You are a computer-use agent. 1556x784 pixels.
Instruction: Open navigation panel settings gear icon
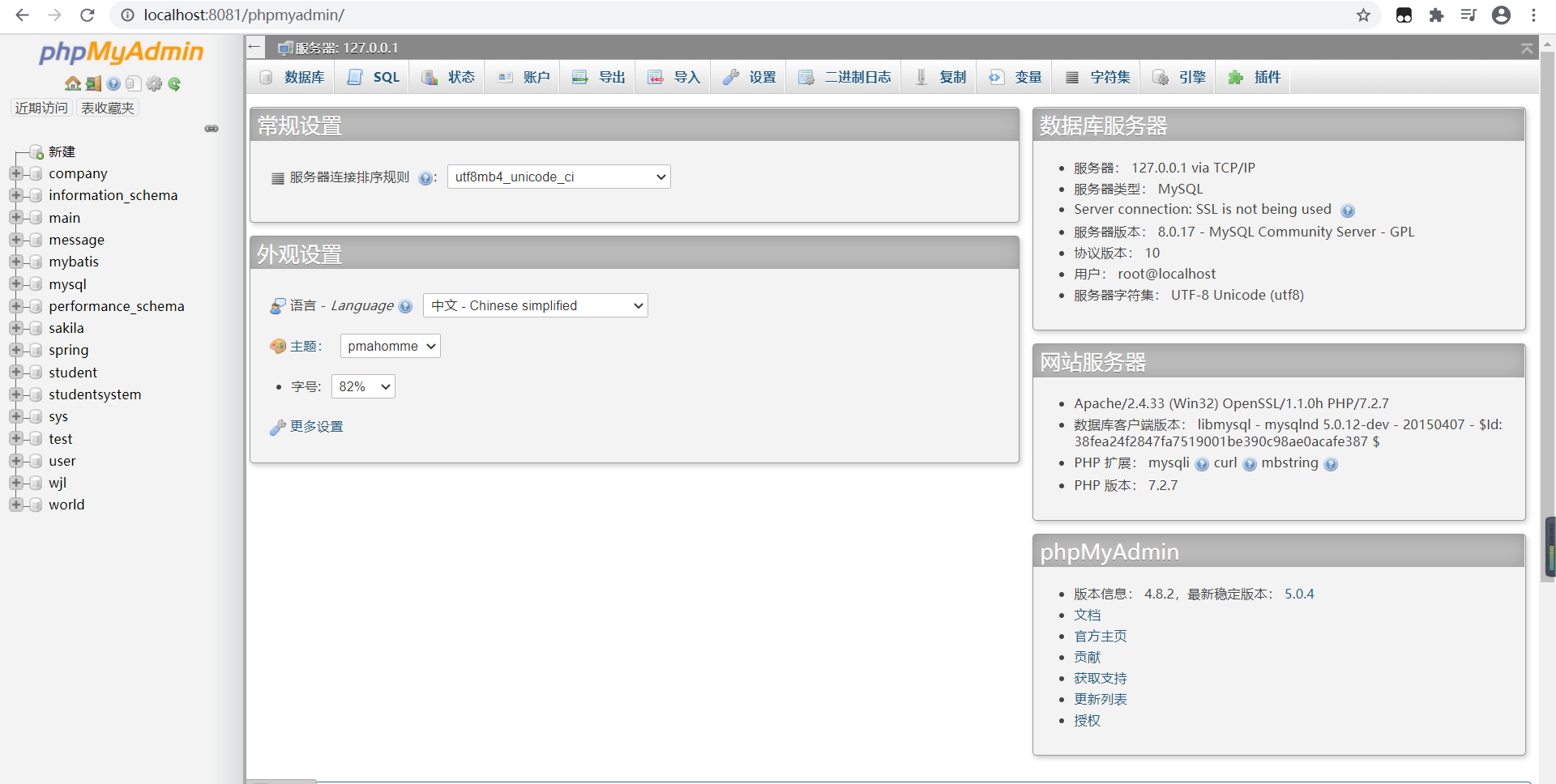pyautogui.click(x=154, y=83)
